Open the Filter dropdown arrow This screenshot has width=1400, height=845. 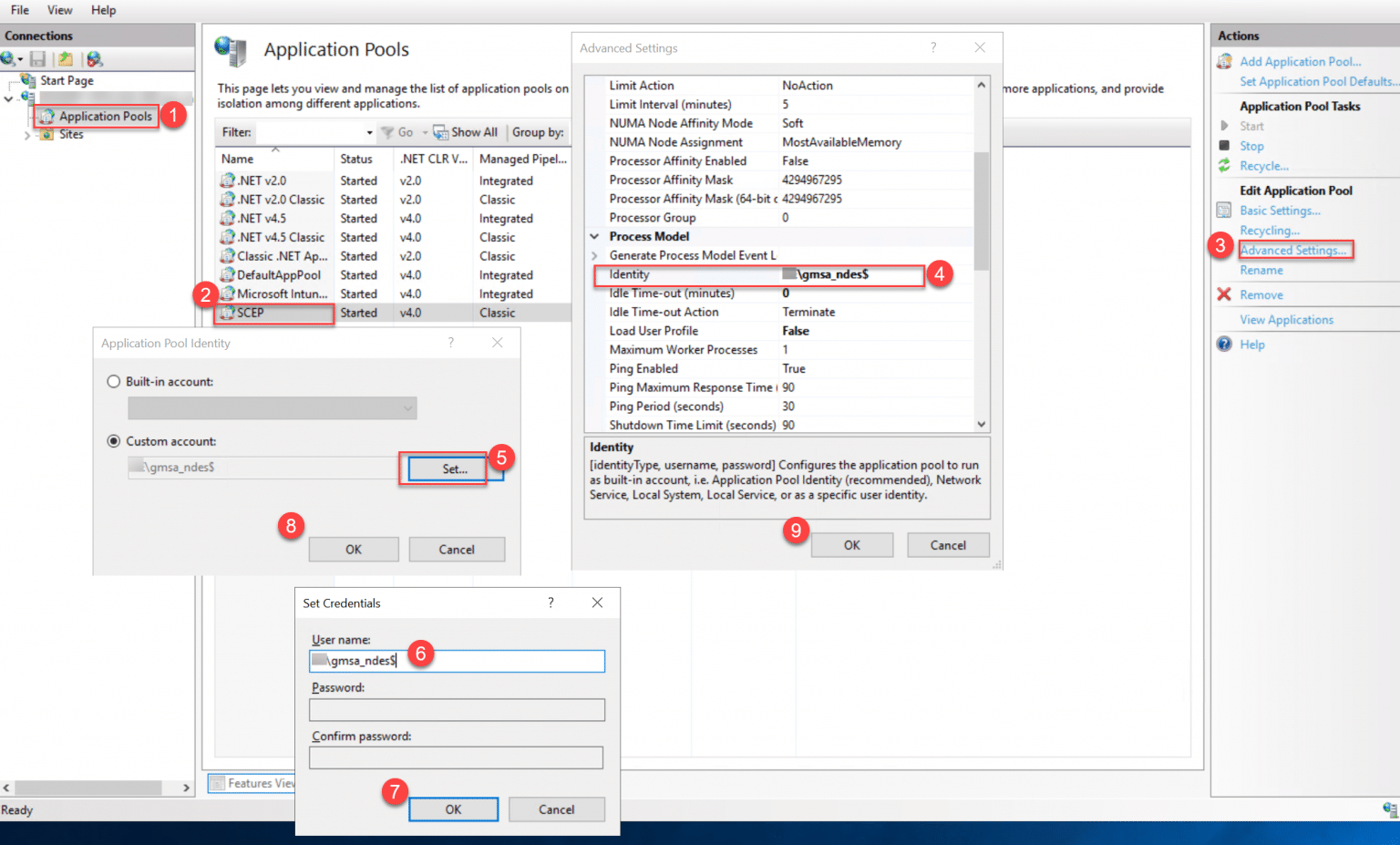point(368,131)
